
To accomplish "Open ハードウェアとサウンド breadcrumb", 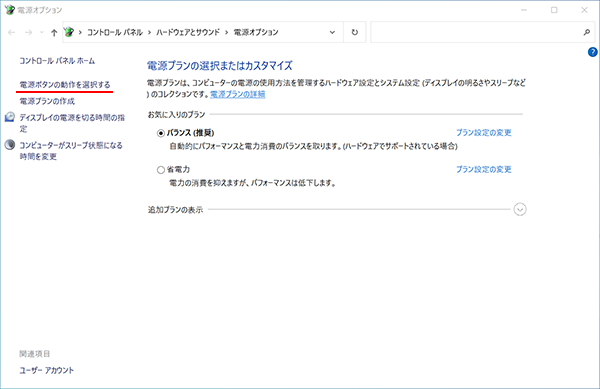I will point(188,32).
